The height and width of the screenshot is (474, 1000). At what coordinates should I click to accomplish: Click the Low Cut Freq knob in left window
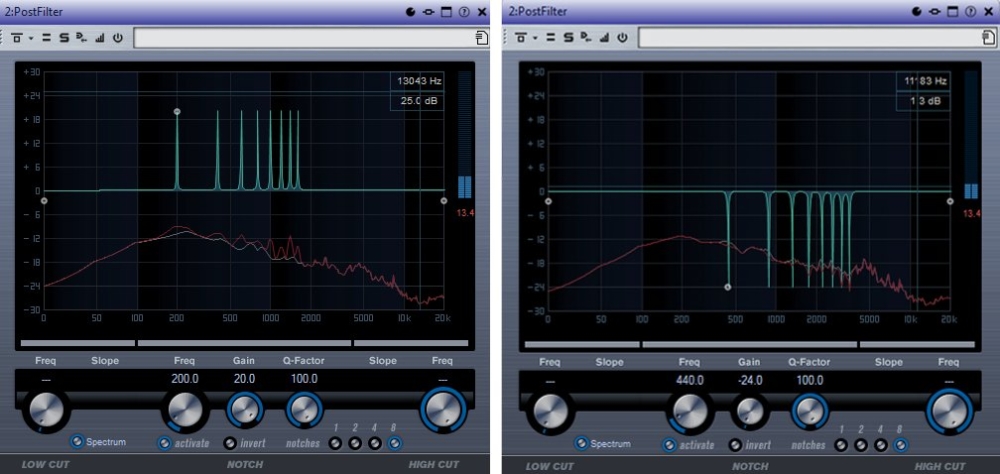45,409
